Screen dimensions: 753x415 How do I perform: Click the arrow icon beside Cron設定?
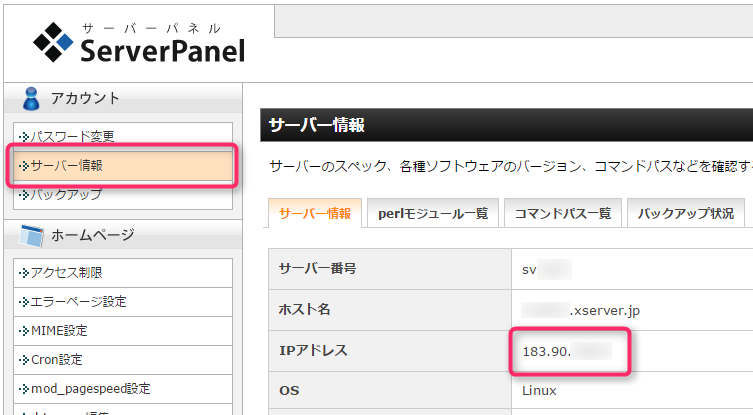pos(24,360)
